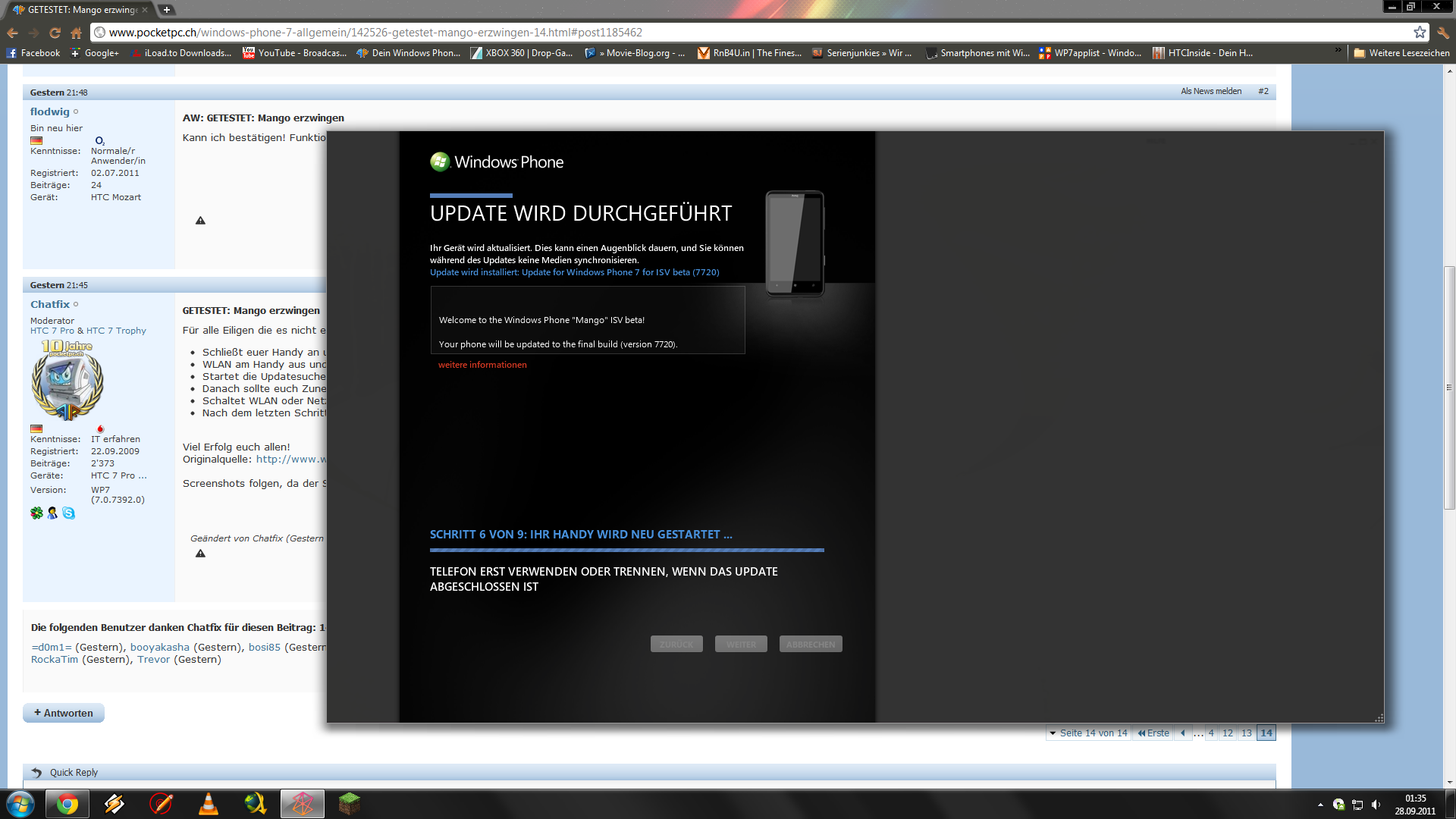Click the Quick Reply header arrow icon
This screenshot has height=819, width=1456.
(36, 772)
